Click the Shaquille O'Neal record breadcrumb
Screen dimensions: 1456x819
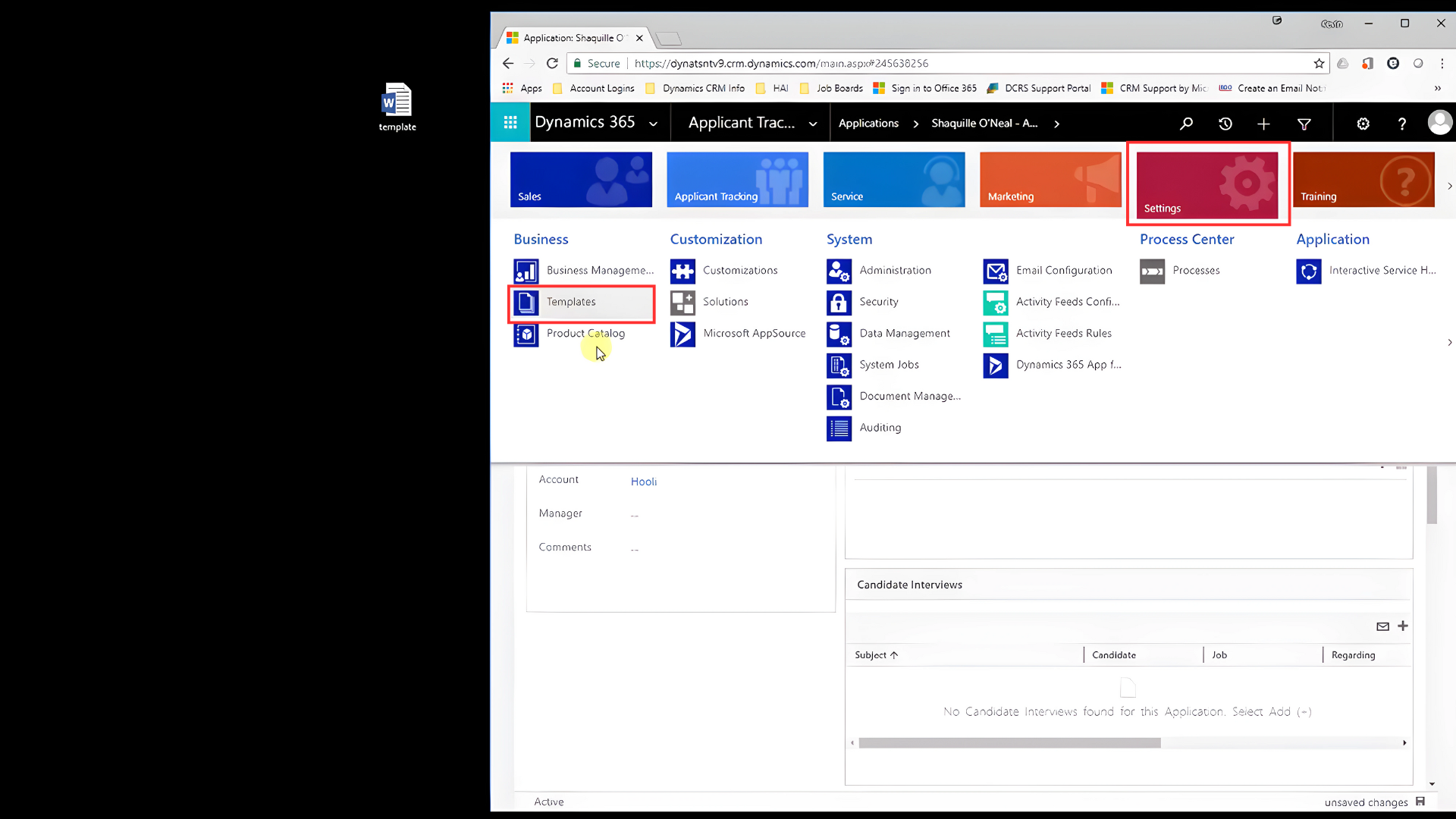click(x=984, y=123)
